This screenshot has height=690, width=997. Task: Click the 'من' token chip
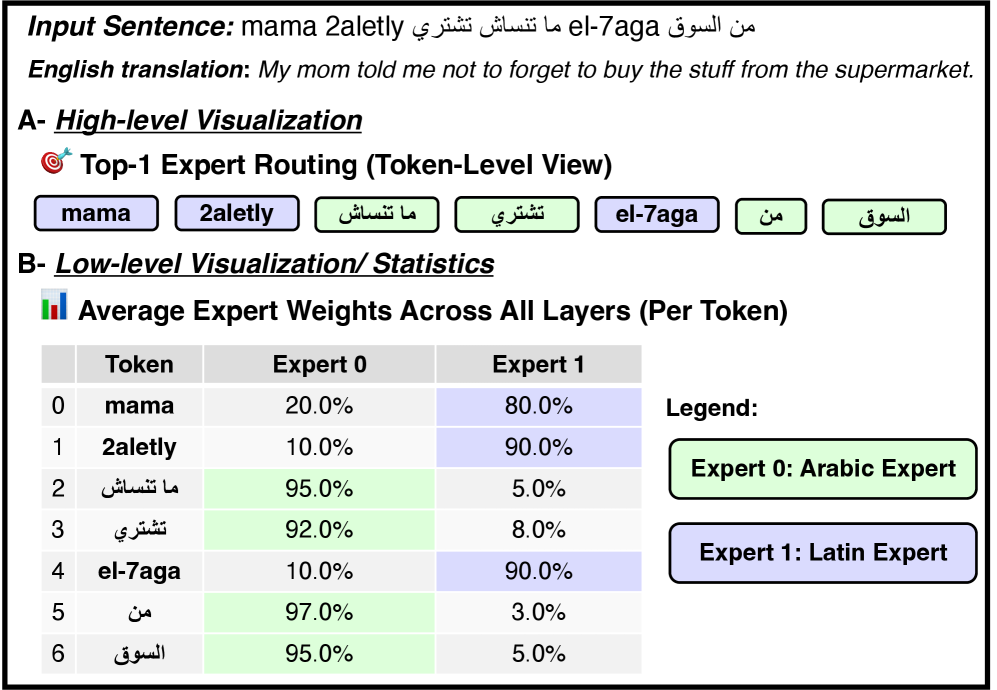pos(770,216)
